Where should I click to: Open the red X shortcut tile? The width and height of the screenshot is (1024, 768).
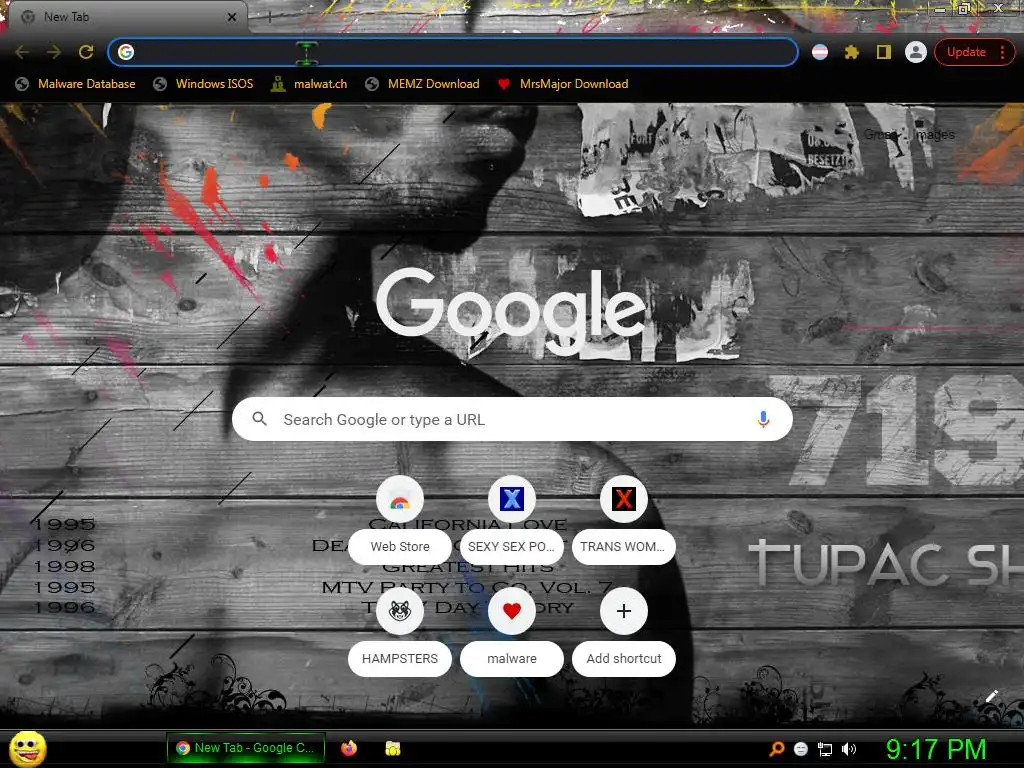pyautogui.click(x=624, y=500)
